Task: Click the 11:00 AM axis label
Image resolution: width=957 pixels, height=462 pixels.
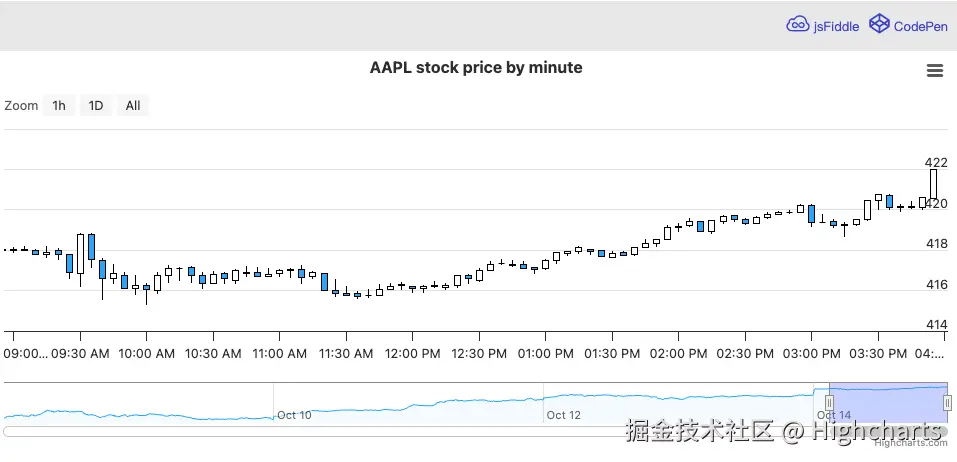Action: 279,353
